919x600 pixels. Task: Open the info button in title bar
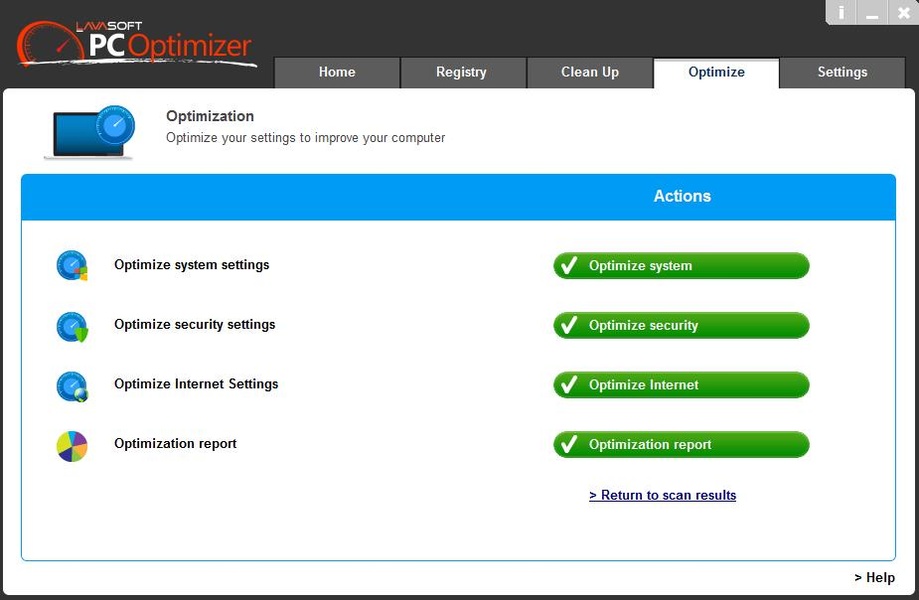(x=841, y=12)
